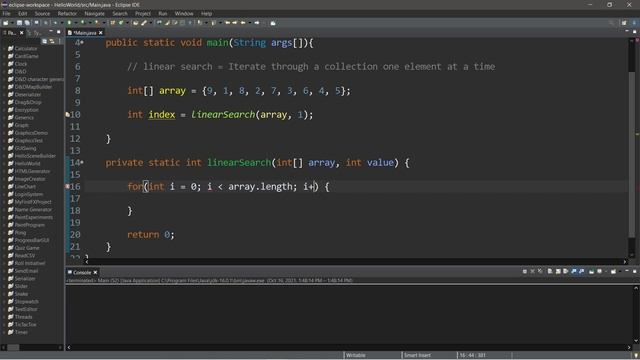Click the Console horizontal scrollbar
The height and width of the screenshot is (360, 640).
349,347
